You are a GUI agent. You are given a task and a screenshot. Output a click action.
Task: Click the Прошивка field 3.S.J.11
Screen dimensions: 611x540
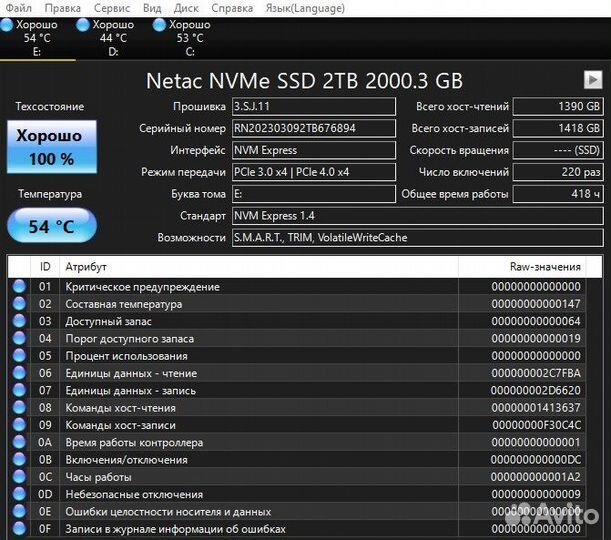(x=314, y=106)
